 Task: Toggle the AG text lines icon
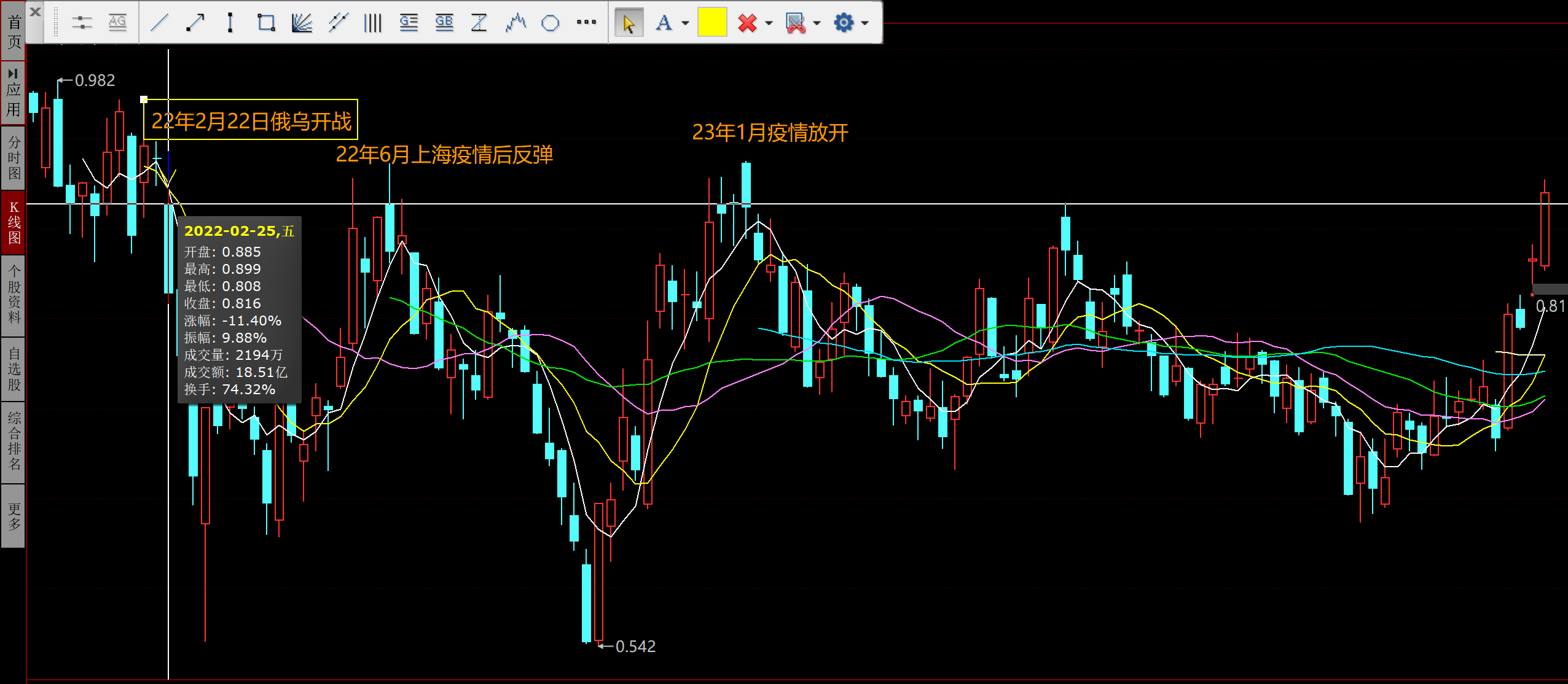pos(117,23)
